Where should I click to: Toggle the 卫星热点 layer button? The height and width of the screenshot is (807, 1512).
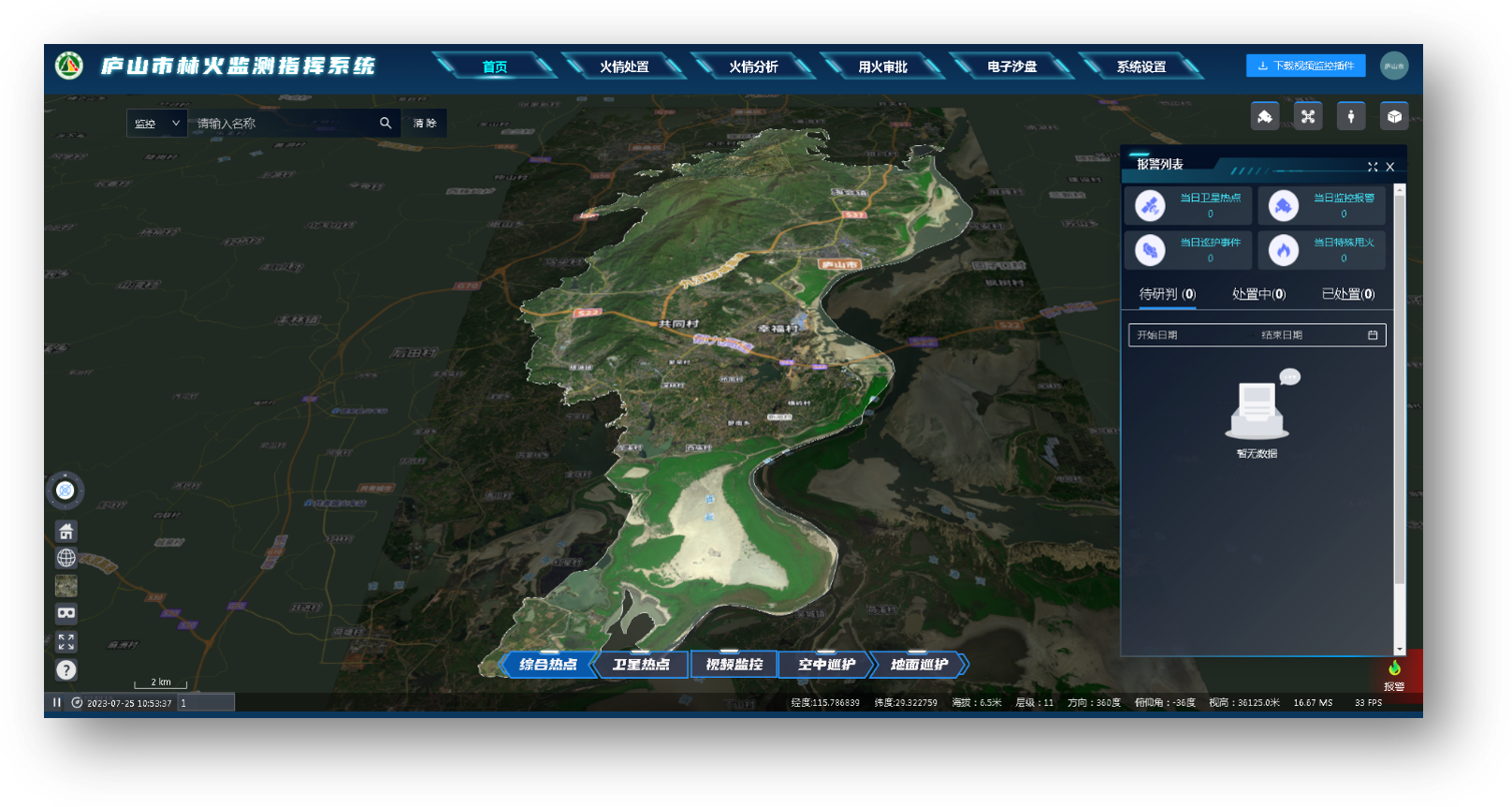641,665
